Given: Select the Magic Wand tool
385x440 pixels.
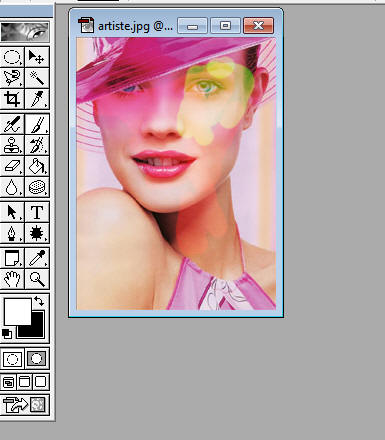Looking at the screenshot, I should coord(37,78).
